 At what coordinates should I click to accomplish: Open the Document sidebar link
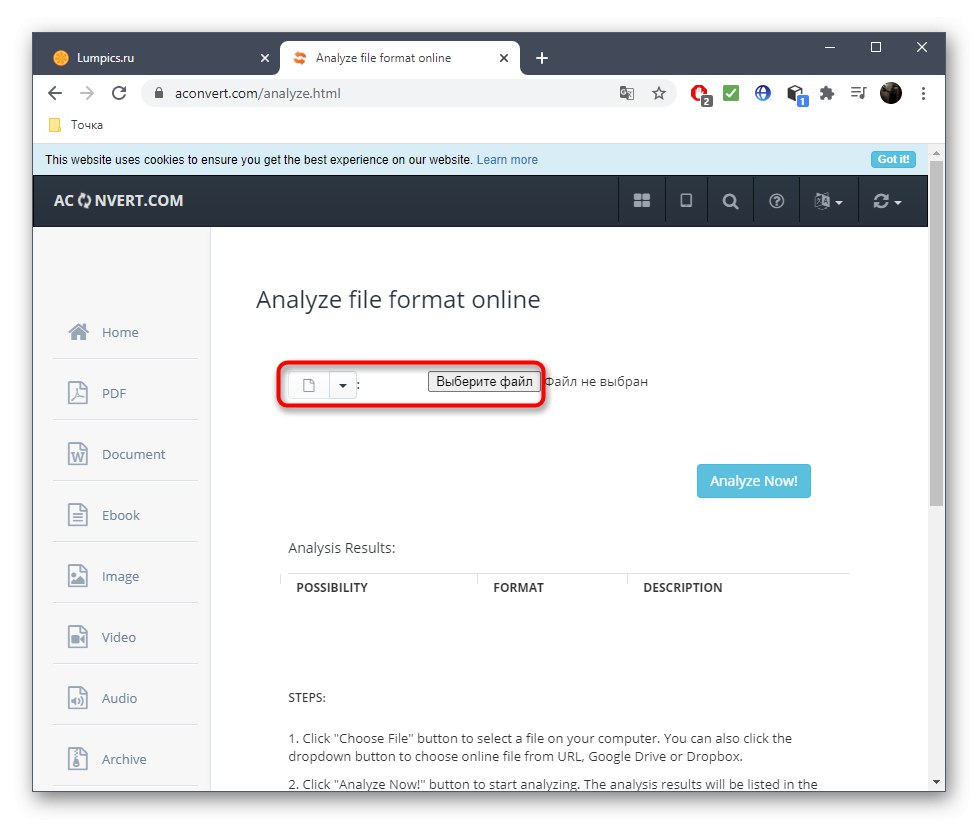click(x=133, y=454)
